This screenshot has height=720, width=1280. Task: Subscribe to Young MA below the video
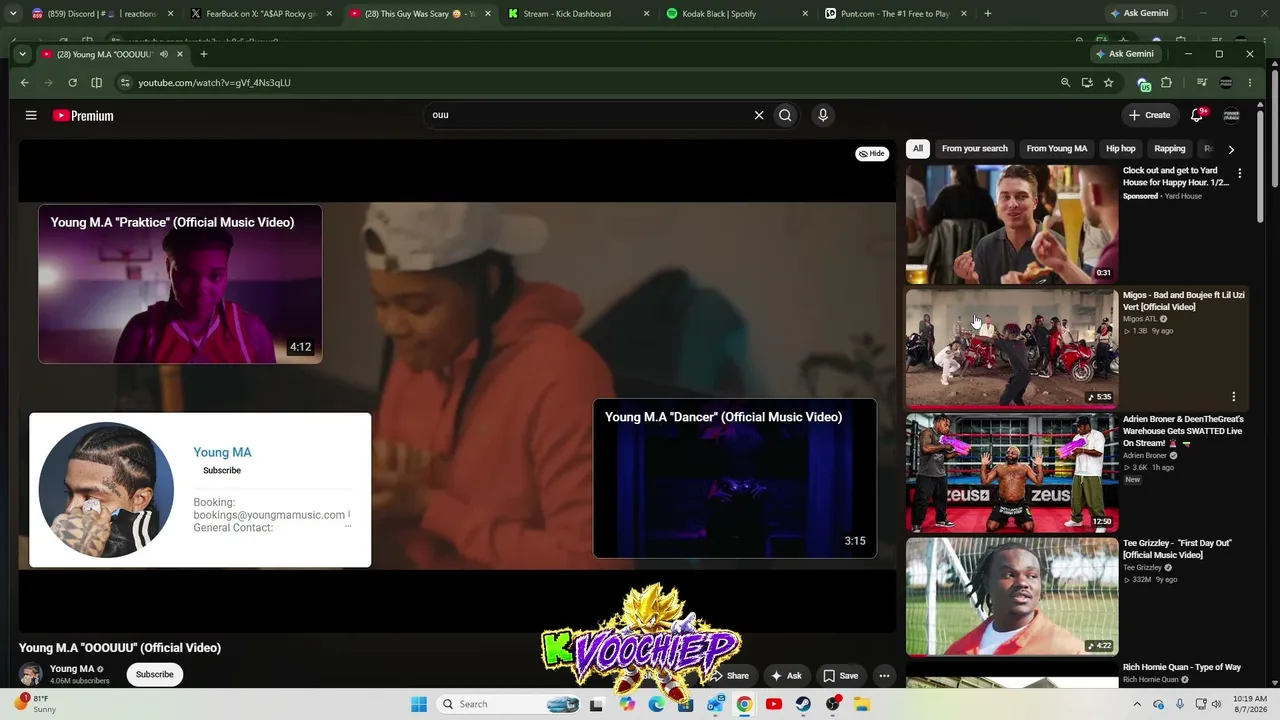155,674
